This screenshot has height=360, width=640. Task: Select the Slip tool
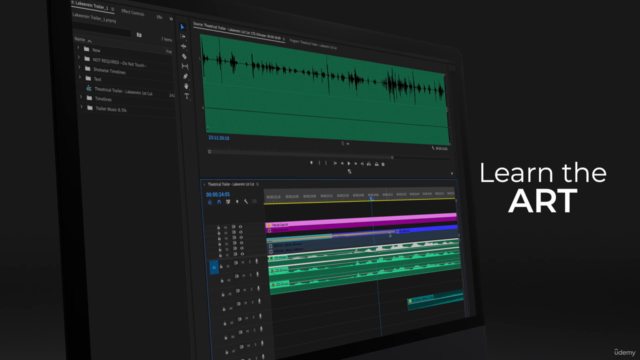[x=185, y=66]
